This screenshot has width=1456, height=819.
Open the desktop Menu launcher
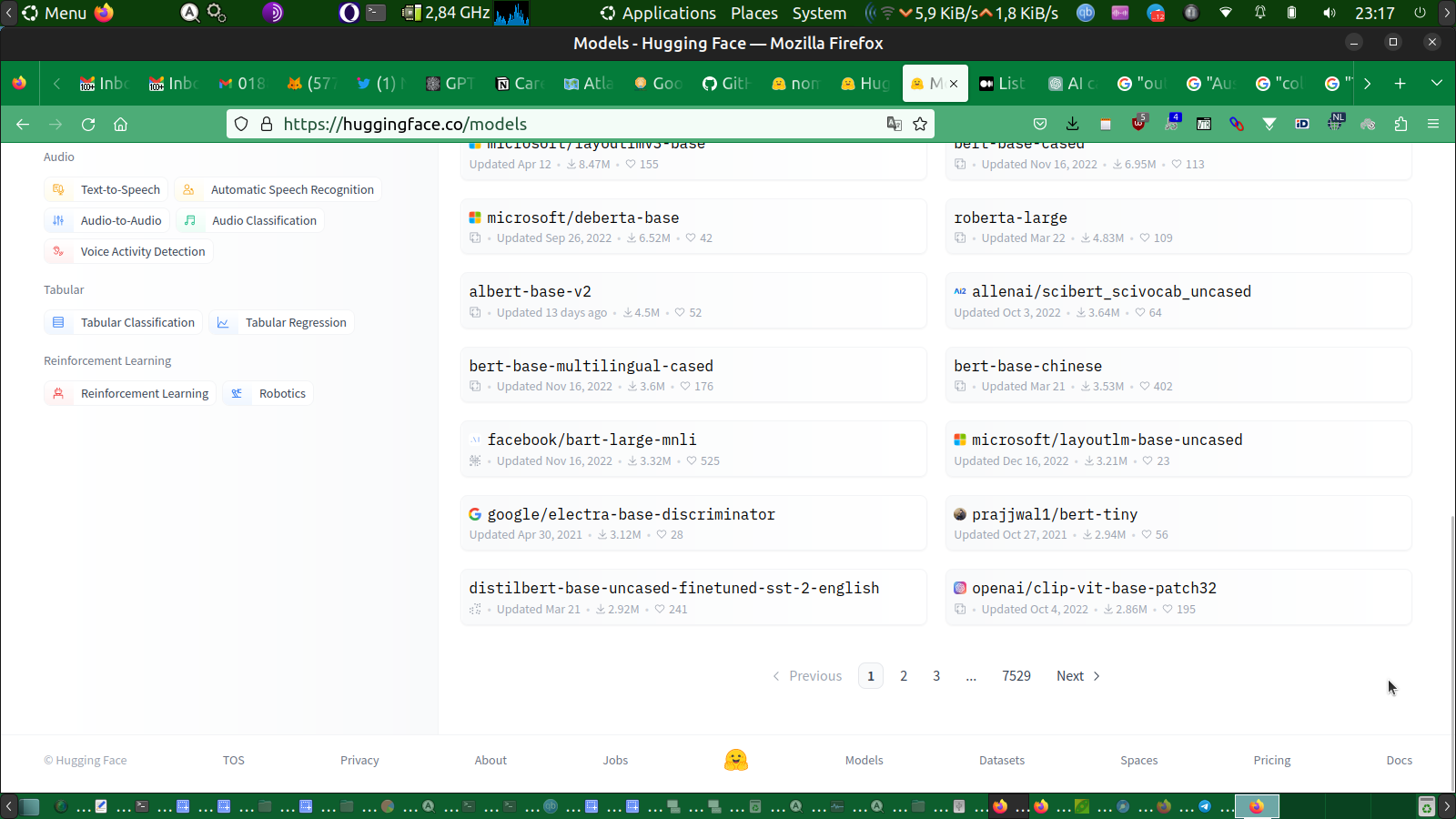click(55, 13)
